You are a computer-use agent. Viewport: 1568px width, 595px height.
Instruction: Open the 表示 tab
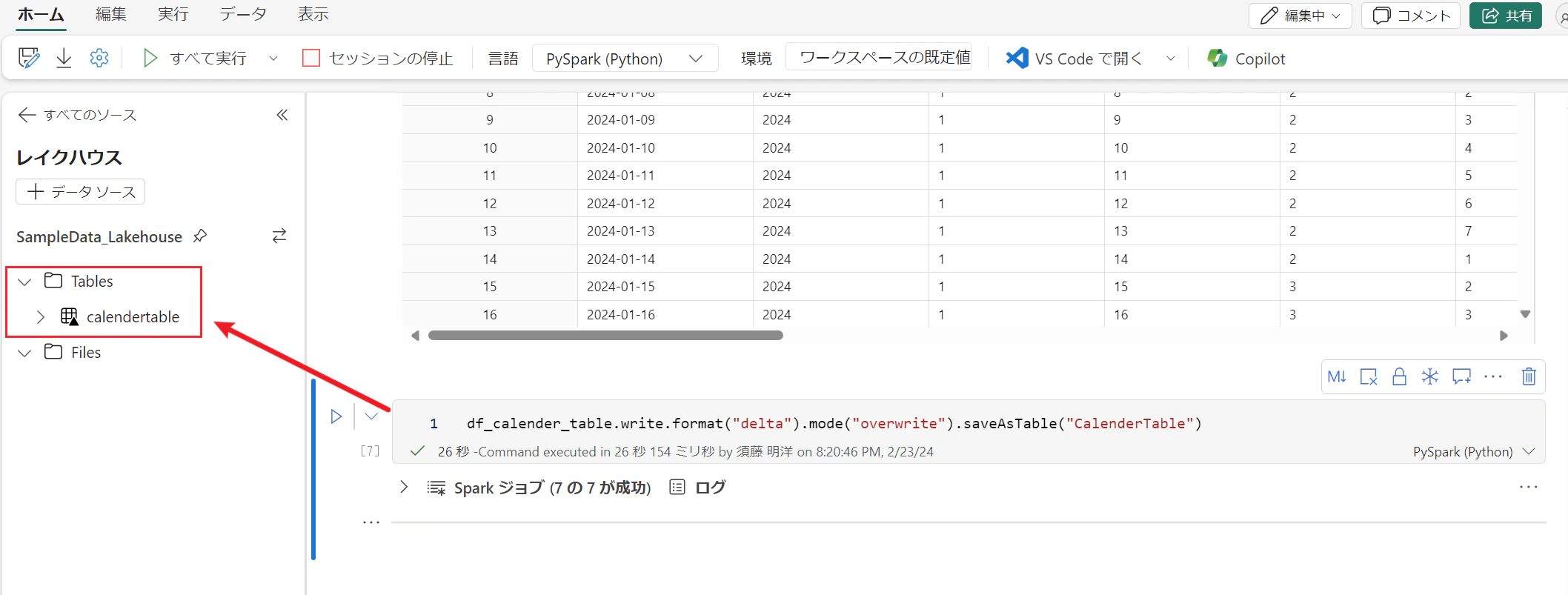pyautogui.click(x=313, y=14)
